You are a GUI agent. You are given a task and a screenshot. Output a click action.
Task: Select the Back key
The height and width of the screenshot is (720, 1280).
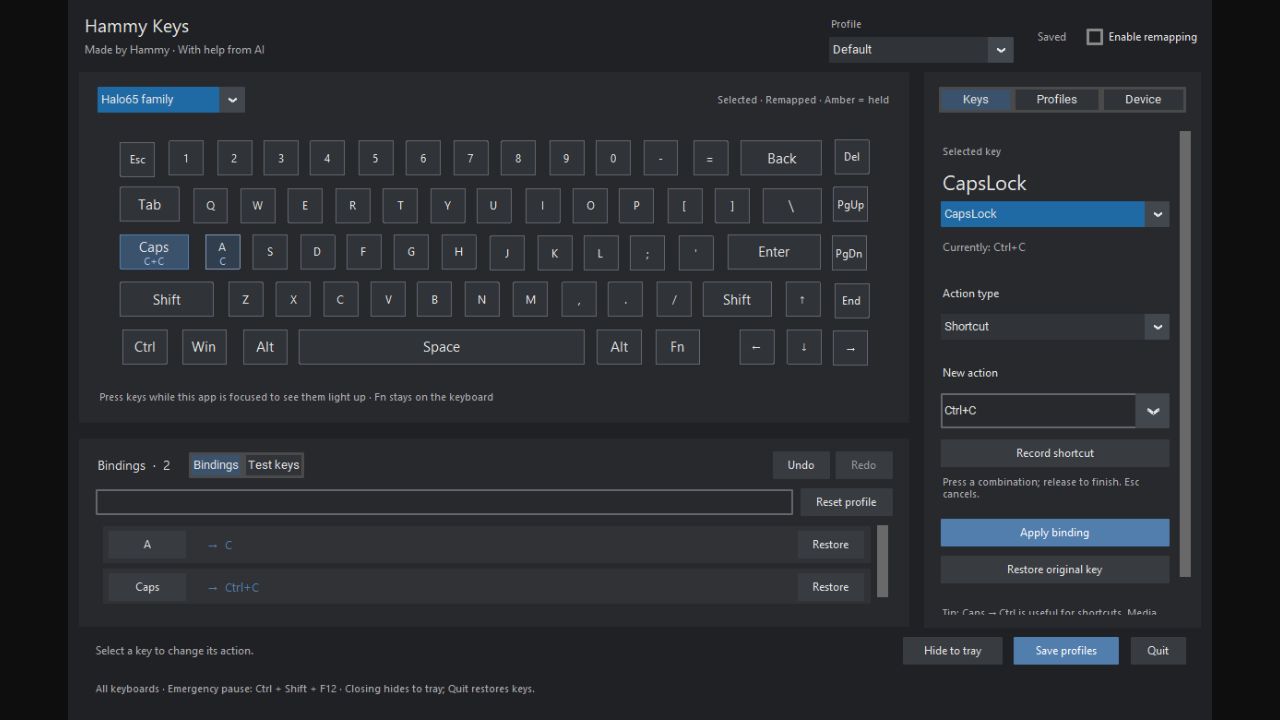click(x=781, y=158)
